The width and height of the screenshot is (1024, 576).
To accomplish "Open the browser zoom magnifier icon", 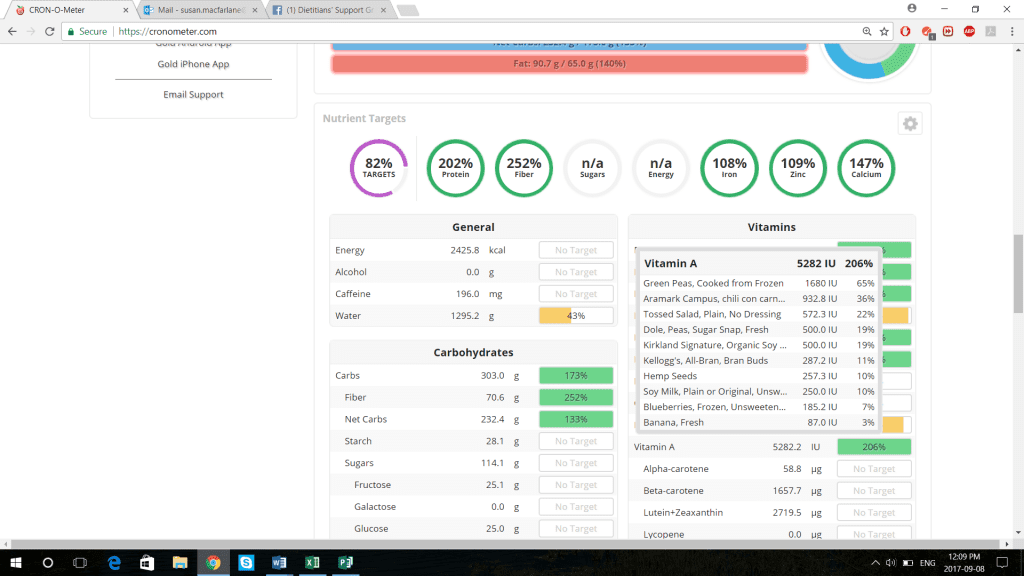I will pos(867,31).
